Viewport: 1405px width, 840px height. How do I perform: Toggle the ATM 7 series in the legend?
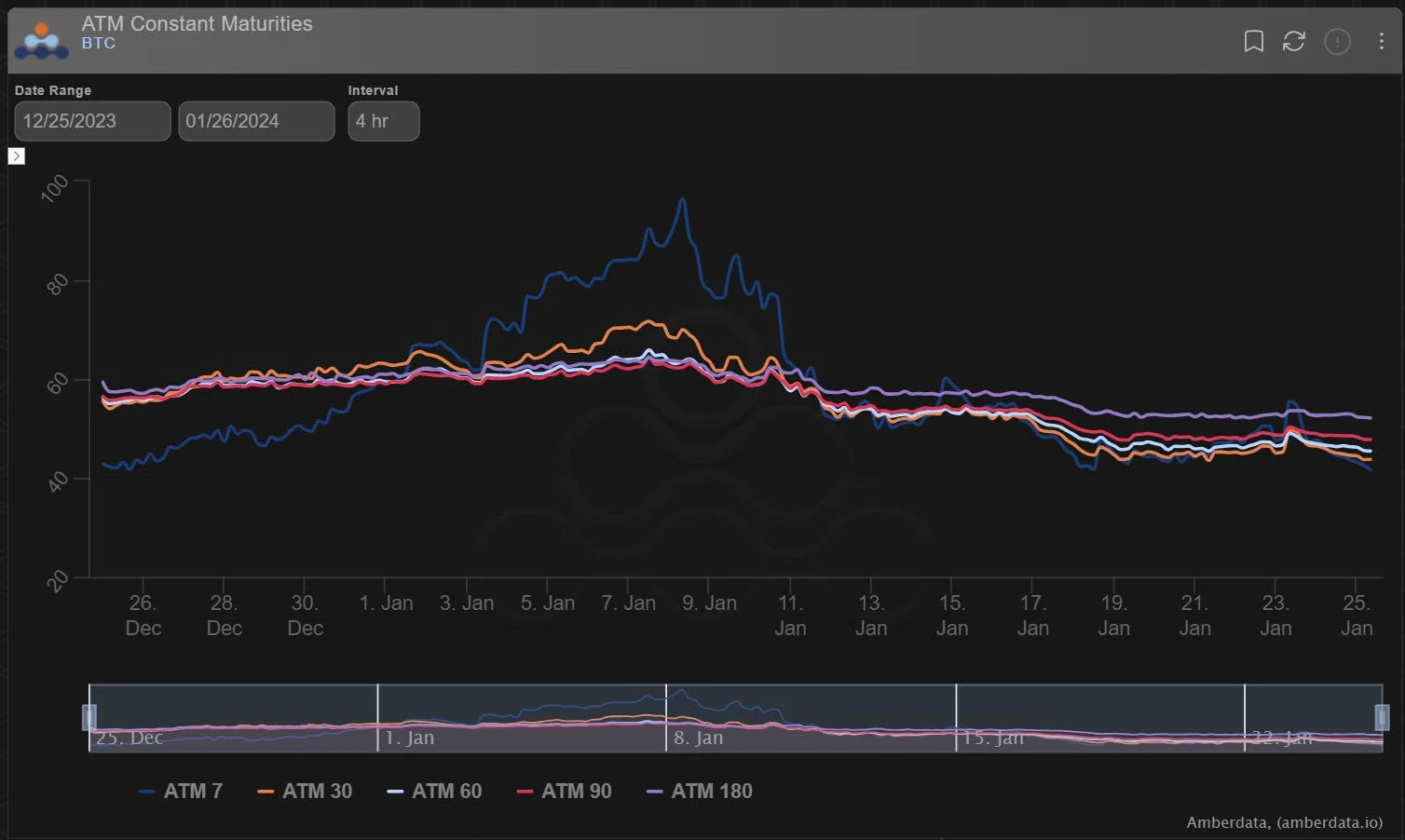click(x=181, y=791)
